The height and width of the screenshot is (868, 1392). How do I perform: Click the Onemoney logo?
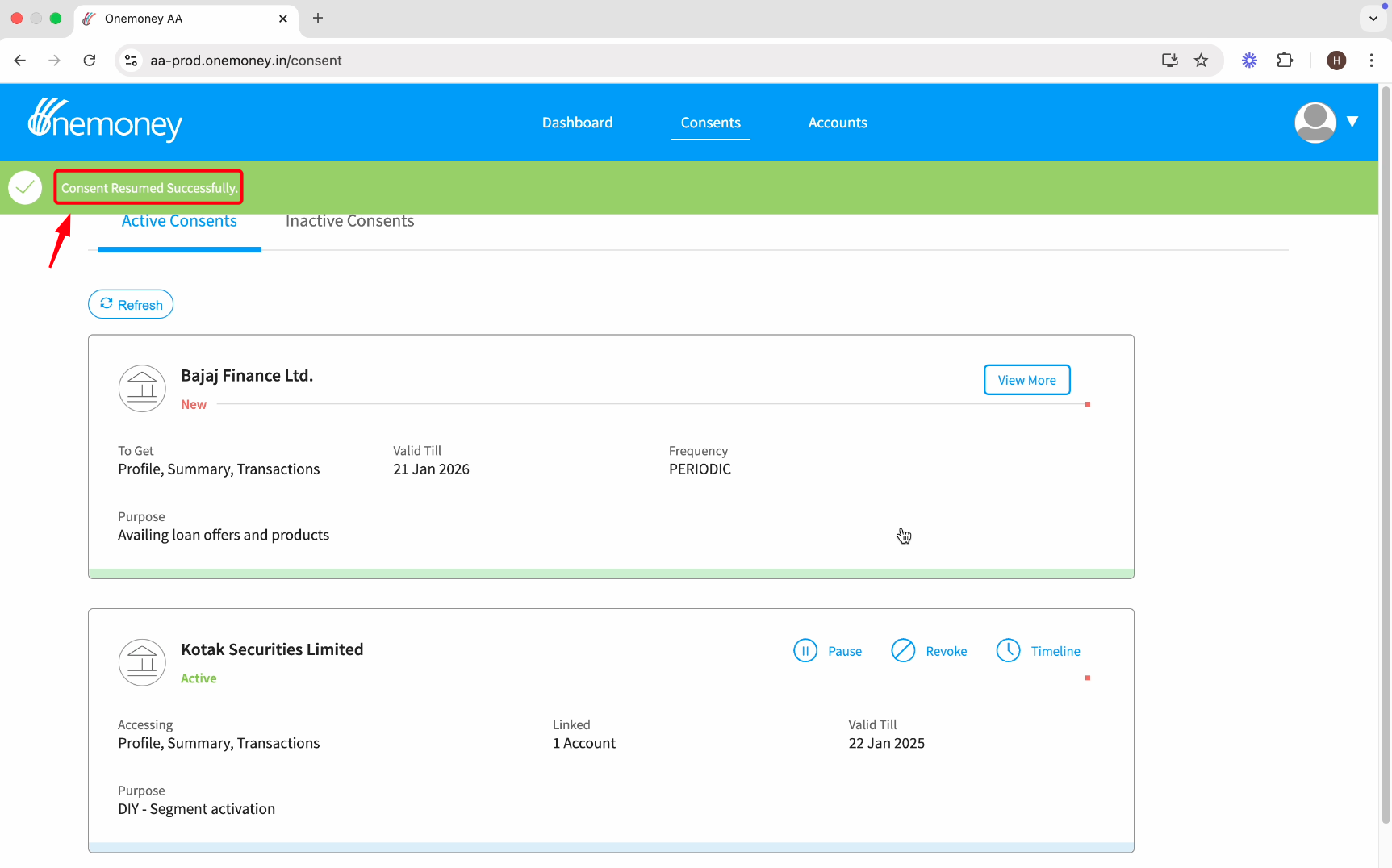coord(105,120)
